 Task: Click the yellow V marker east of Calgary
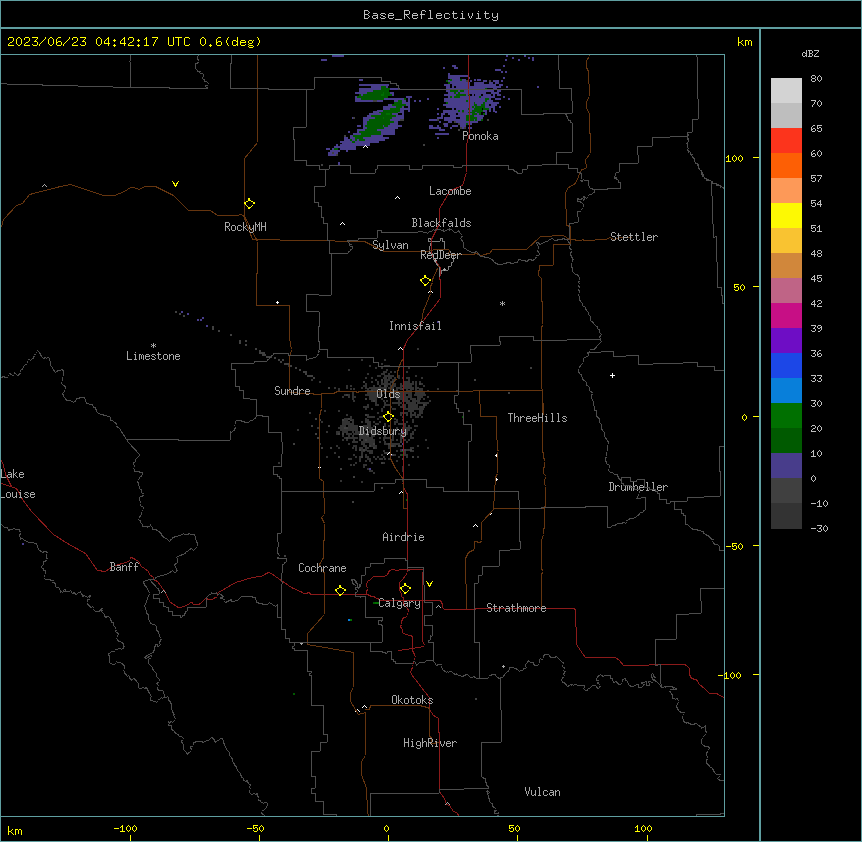pos(429,584)
